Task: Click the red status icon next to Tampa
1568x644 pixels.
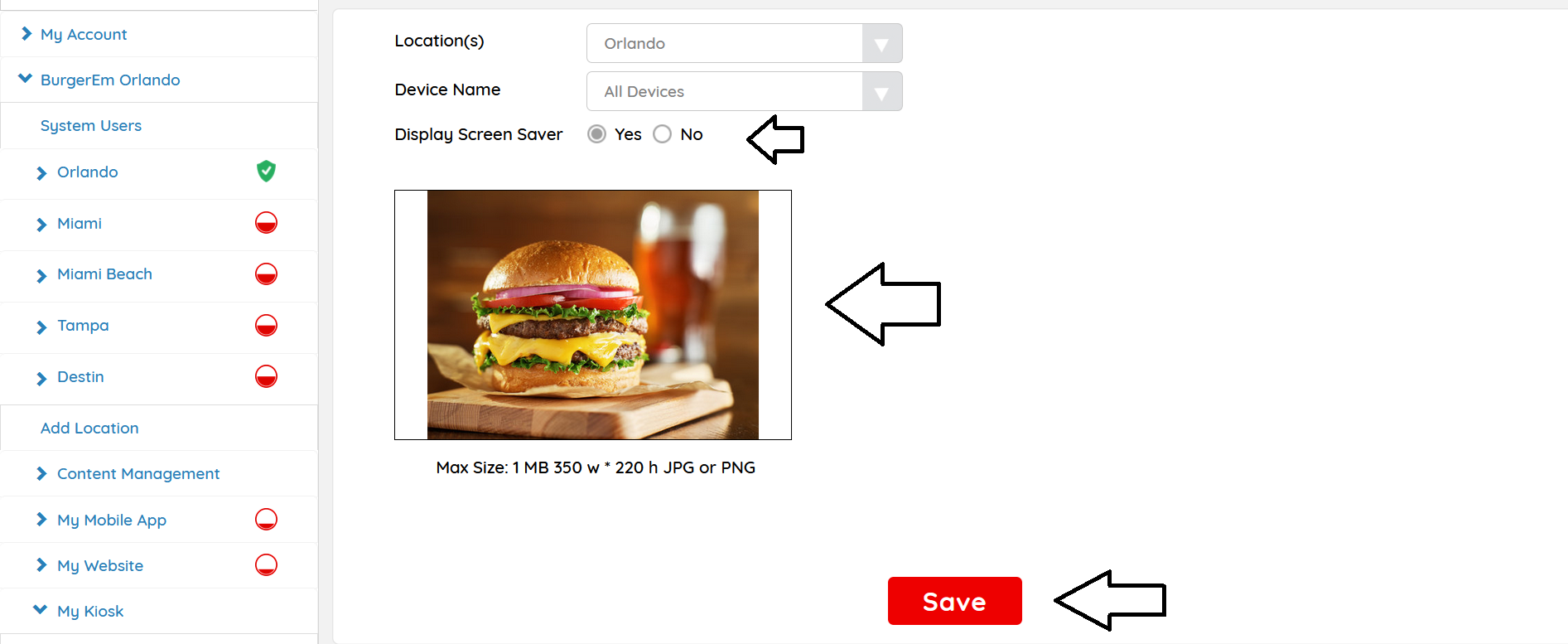Action: 266,325
